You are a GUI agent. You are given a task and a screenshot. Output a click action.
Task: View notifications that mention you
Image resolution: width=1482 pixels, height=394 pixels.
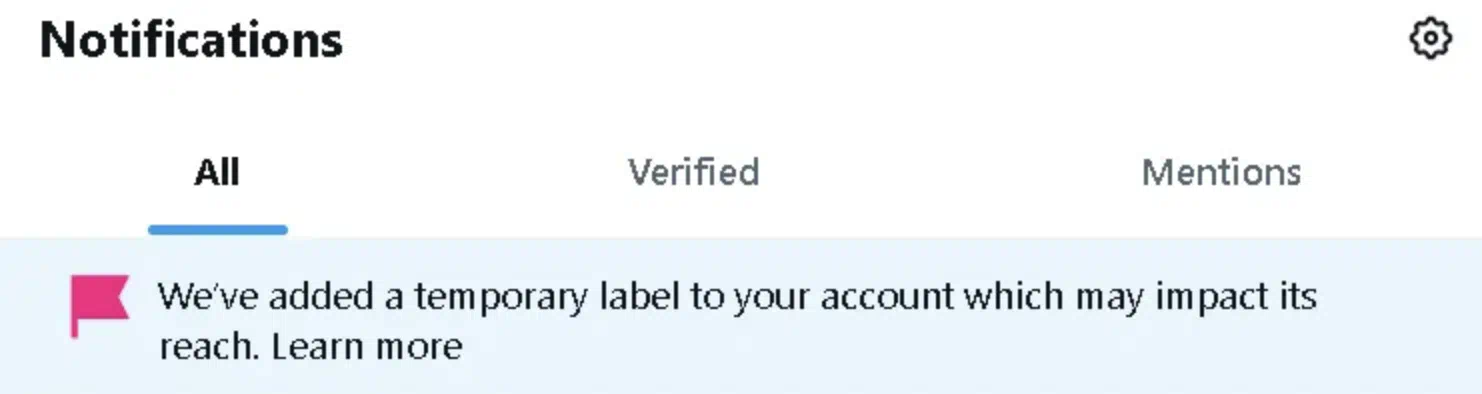coord(1221,172)
